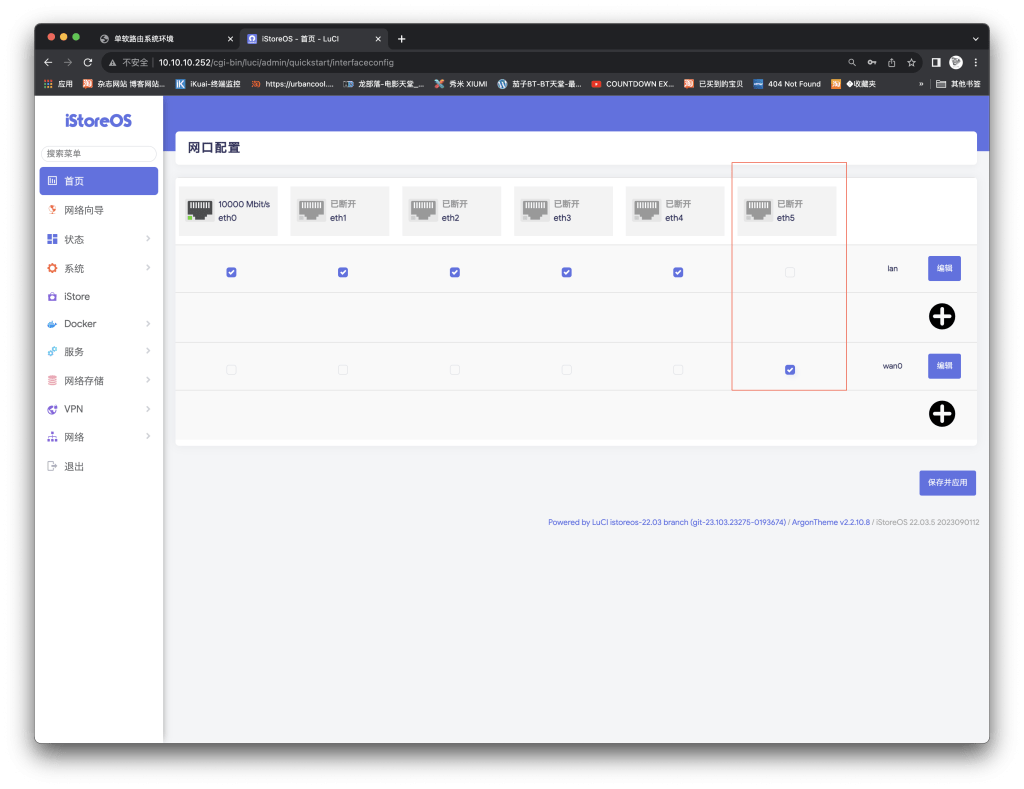Expand the 网络存储 sidebar menu

click(x=98, y=381)
